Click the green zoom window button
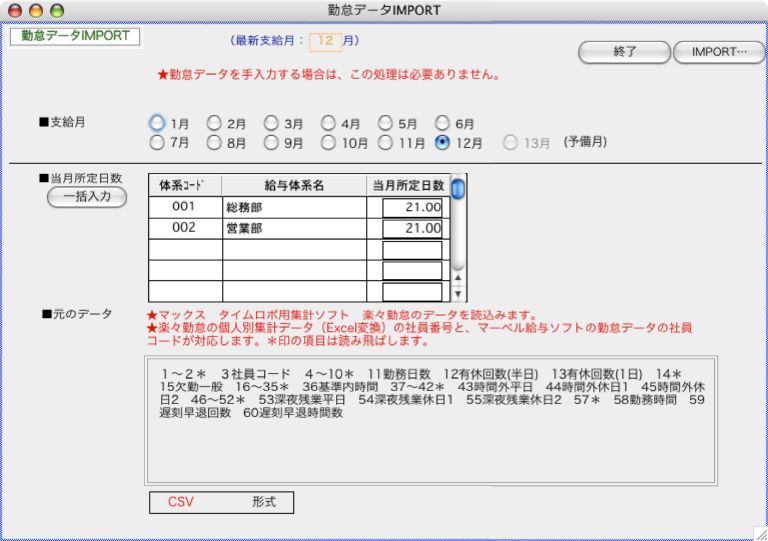 tap(57, 10)
